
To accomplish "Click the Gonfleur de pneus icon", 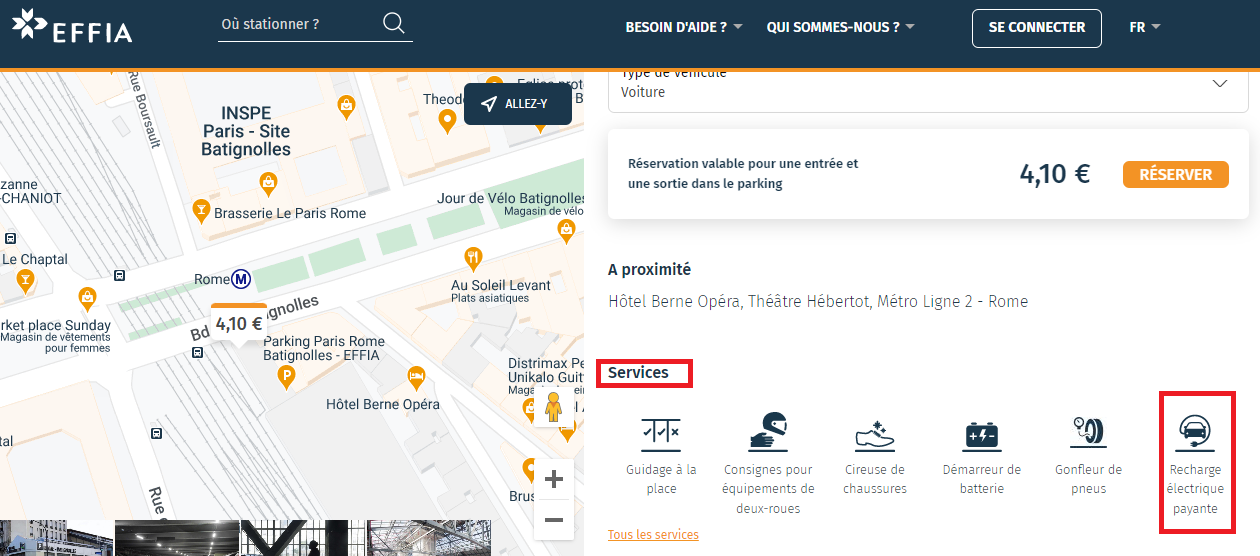I will (x=1088, y=432).
